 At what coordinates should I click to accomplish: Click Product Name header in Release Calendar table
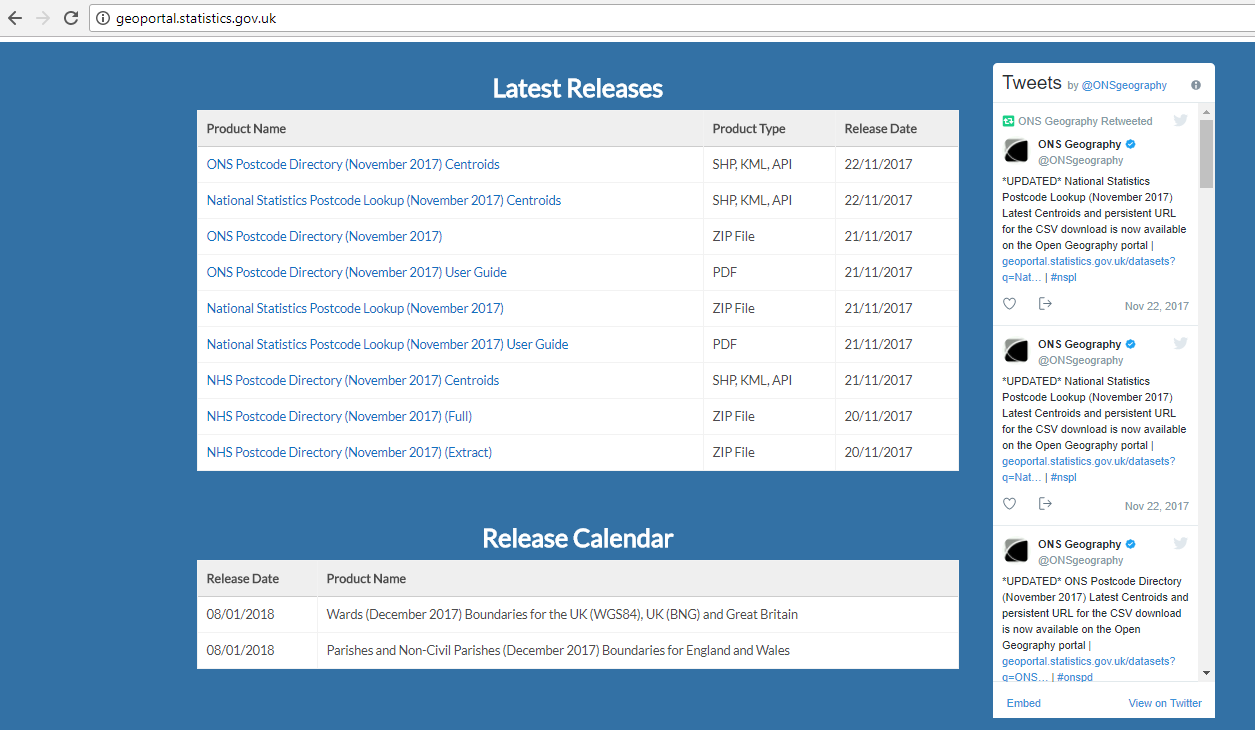366,578
